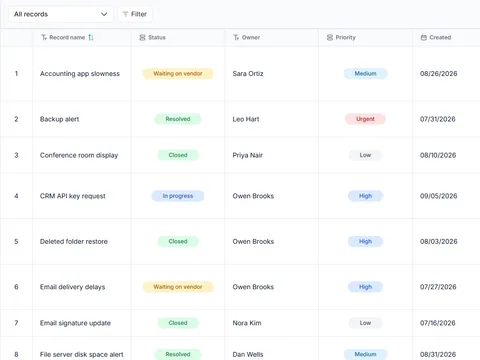Click the Status column type icon
The width and height of the screenshot is (480, 360).
(142, 37)
